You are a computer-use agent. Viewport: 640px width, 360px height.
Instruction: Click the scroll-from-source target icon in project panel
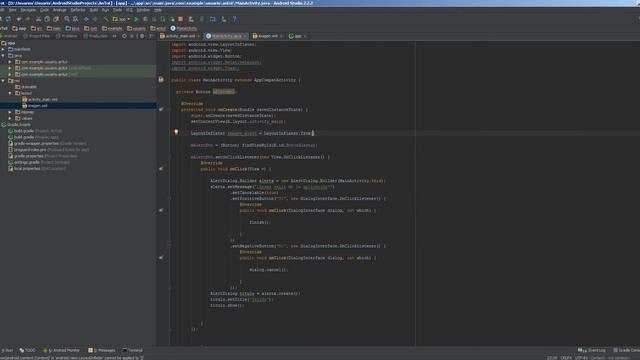[x=124, y=36]
